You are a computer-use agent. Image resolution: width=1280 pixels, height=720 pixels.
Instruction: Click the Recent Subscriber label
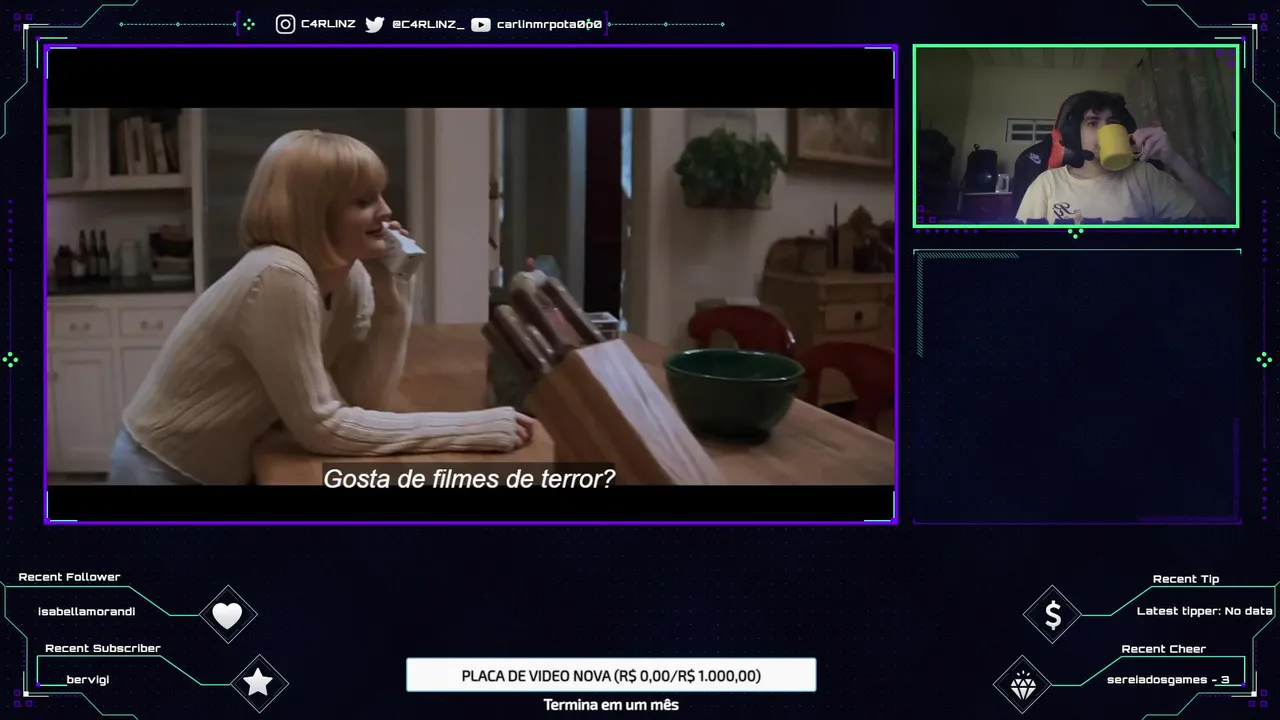(x=103, y=648)
